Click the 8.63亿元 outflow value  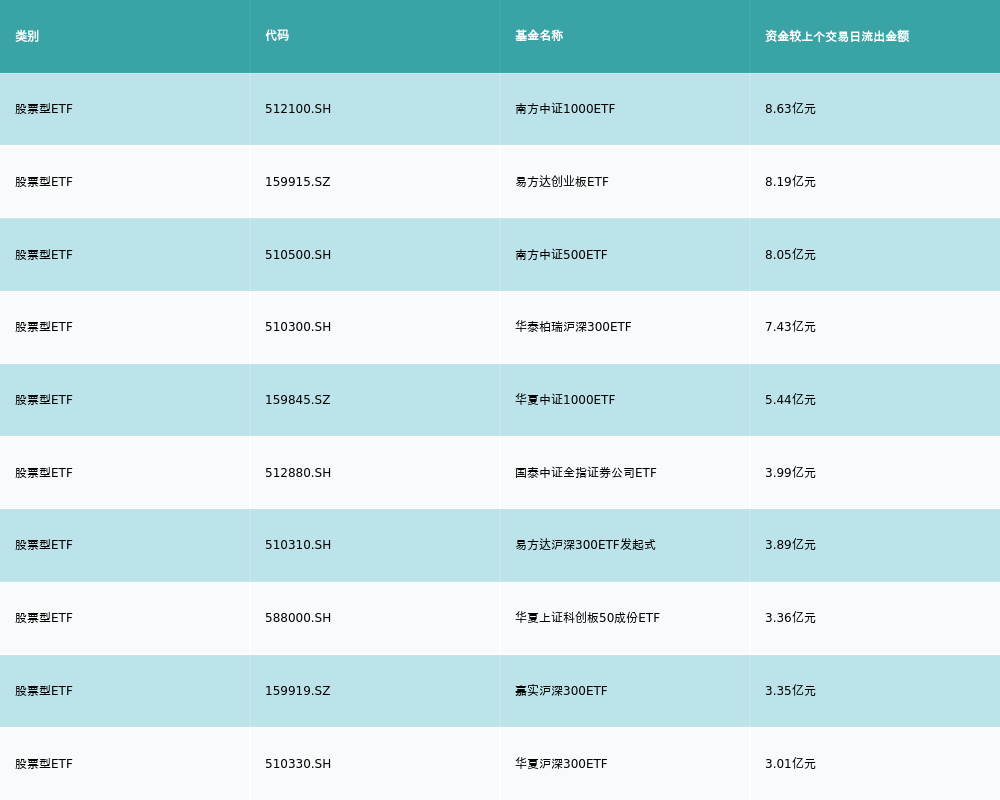pyautogui.click(x=790, y=109)
